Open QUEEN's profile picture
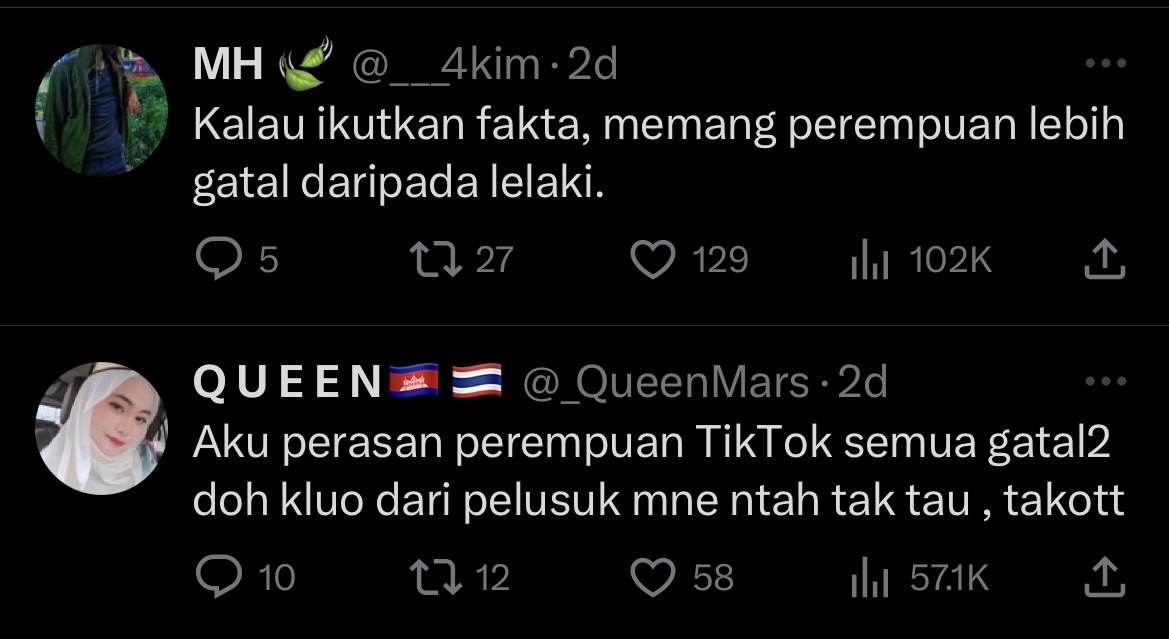The width and height of the screenshot is (1169, 639). pos(101,428)
